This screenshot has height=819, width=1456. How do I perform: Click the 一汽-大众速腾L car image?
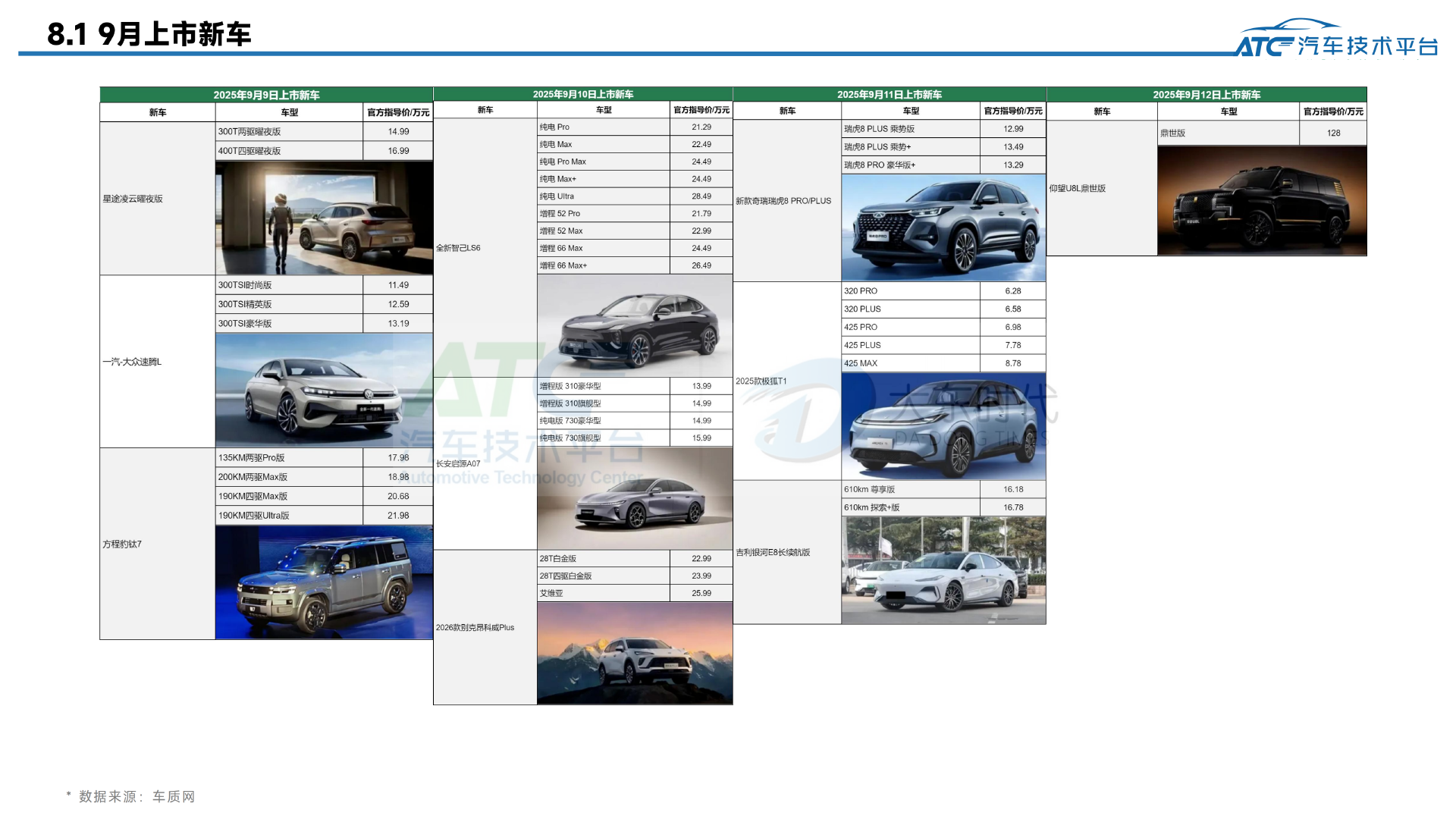324,390
